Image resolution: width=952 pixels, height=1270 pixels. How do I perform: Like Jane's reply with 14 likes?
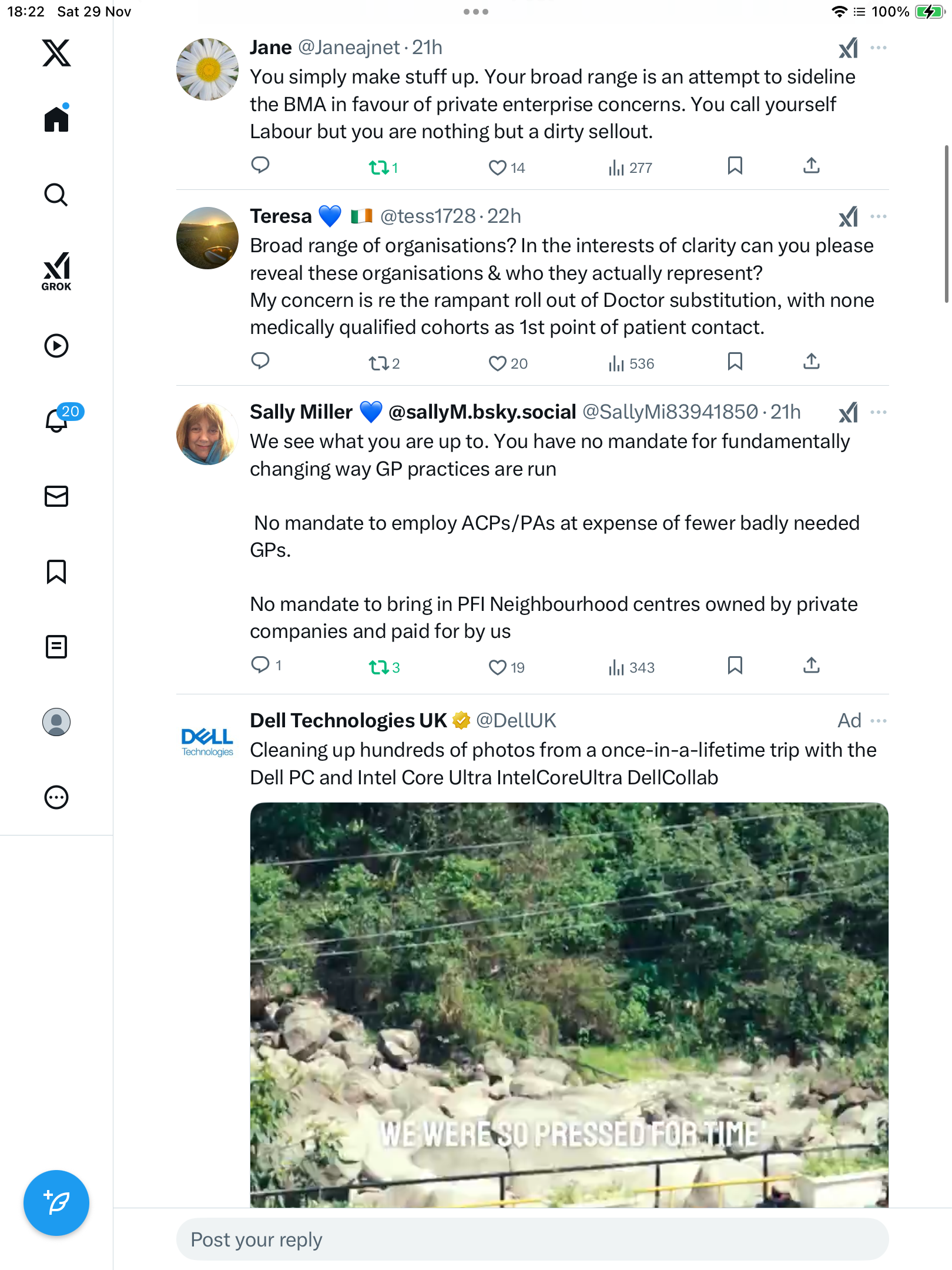point(498,168)
